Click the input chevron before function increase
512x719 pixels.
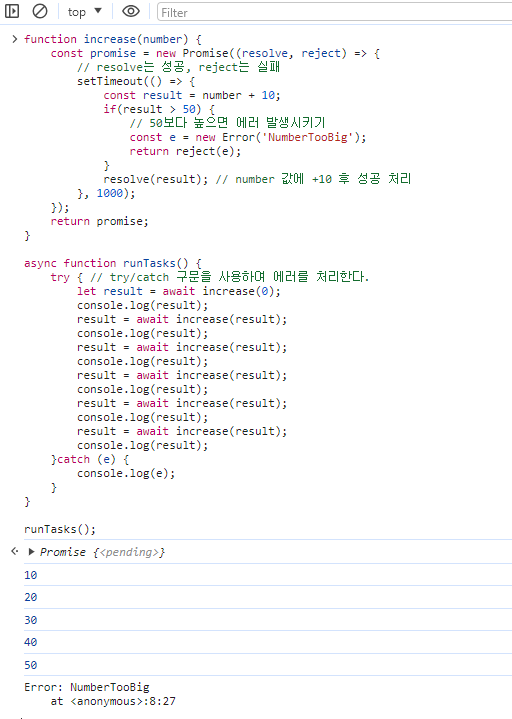pos(15,39)
